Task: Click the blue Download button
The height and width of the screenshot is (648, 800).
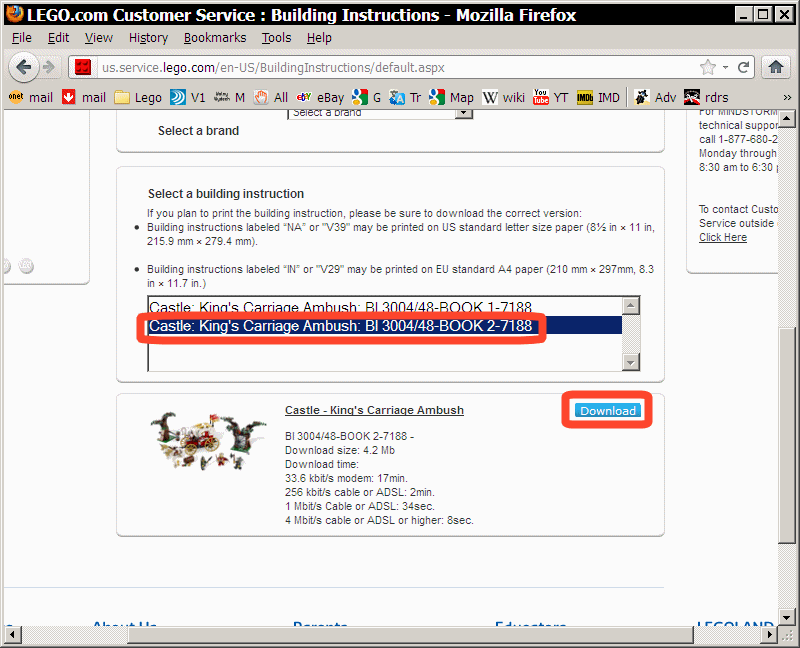Action: pyautogui.click(x=607, y=410)
